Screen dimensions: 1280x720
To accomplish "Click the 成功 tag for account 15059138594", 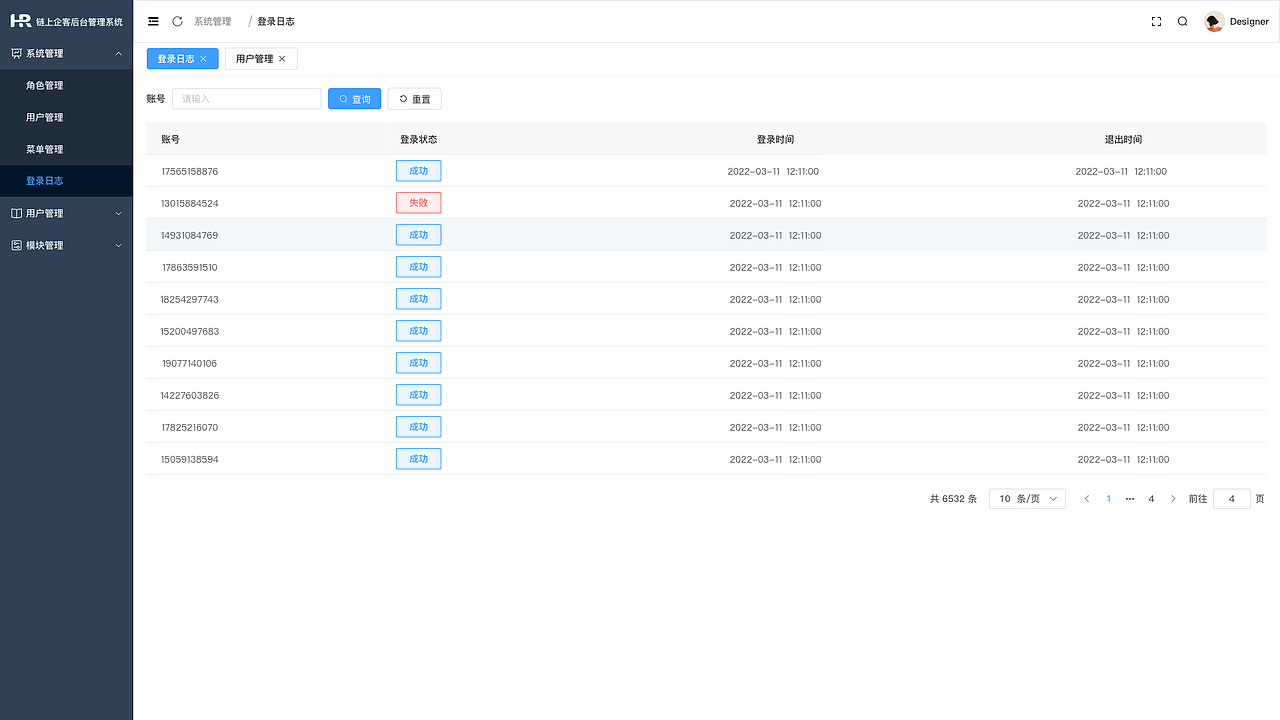I will point(418,459).
